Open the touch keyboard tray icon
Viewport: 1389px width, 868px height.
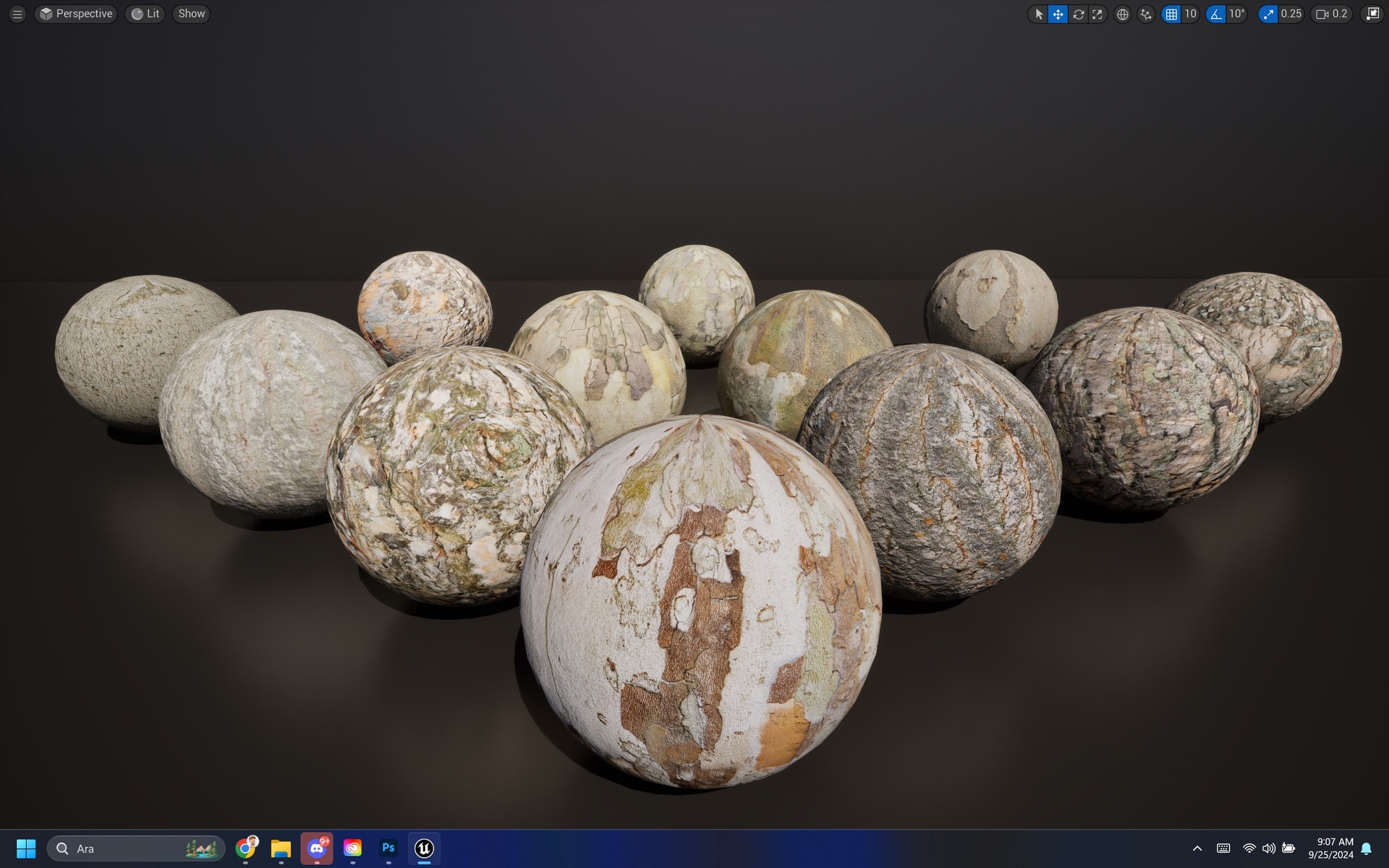pos(1223,848)
